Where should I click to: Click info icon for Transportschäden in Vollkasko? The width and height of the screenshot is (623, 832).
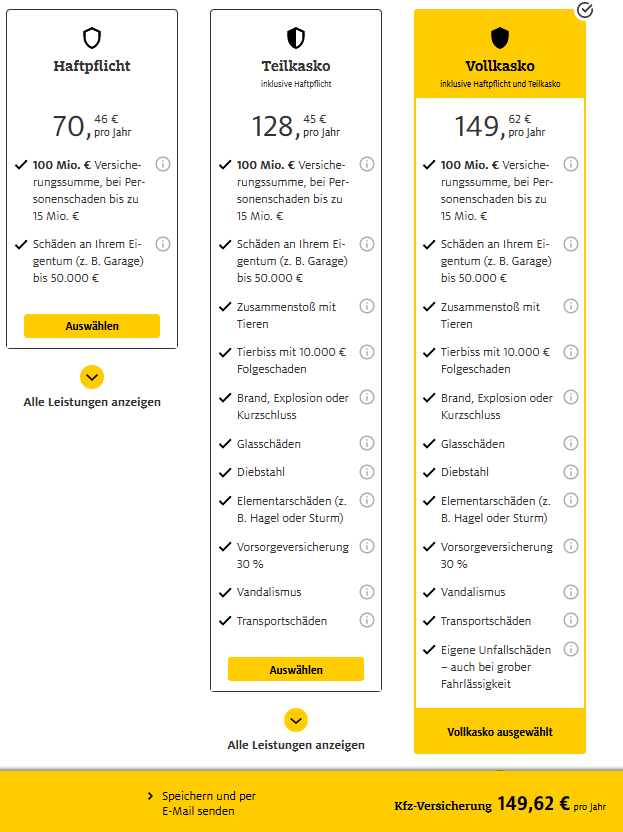pos(571,620)
